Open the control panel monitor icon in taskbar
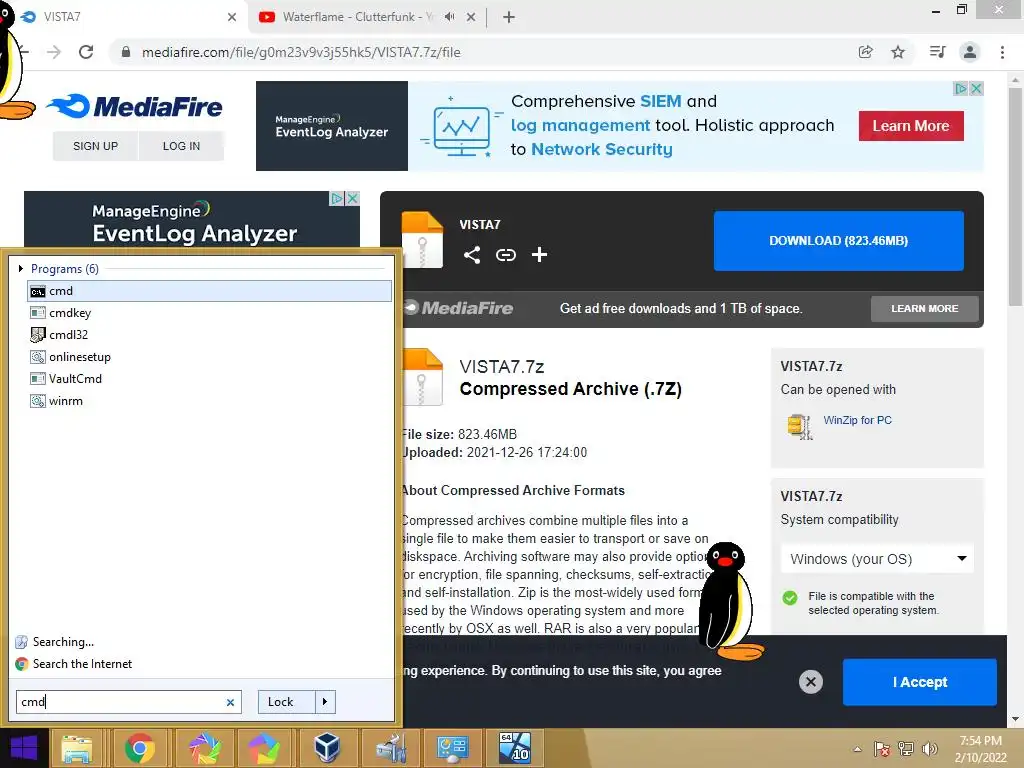The width and height of the screenshot is (1024, 768). click(452, 748)
